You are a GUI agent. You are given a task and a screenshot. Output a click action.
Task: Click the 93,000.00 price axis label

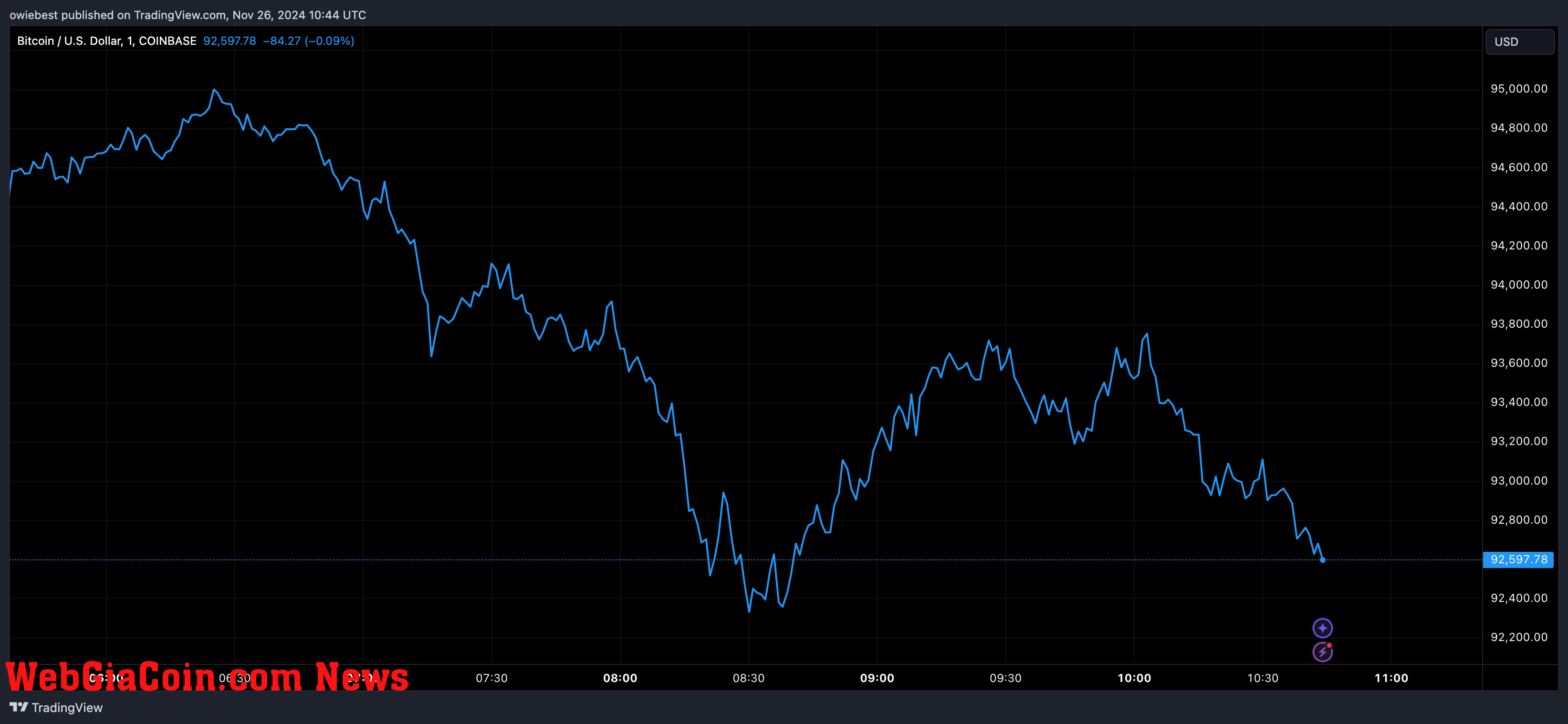pyautogui.click(x=1519, y=481)
